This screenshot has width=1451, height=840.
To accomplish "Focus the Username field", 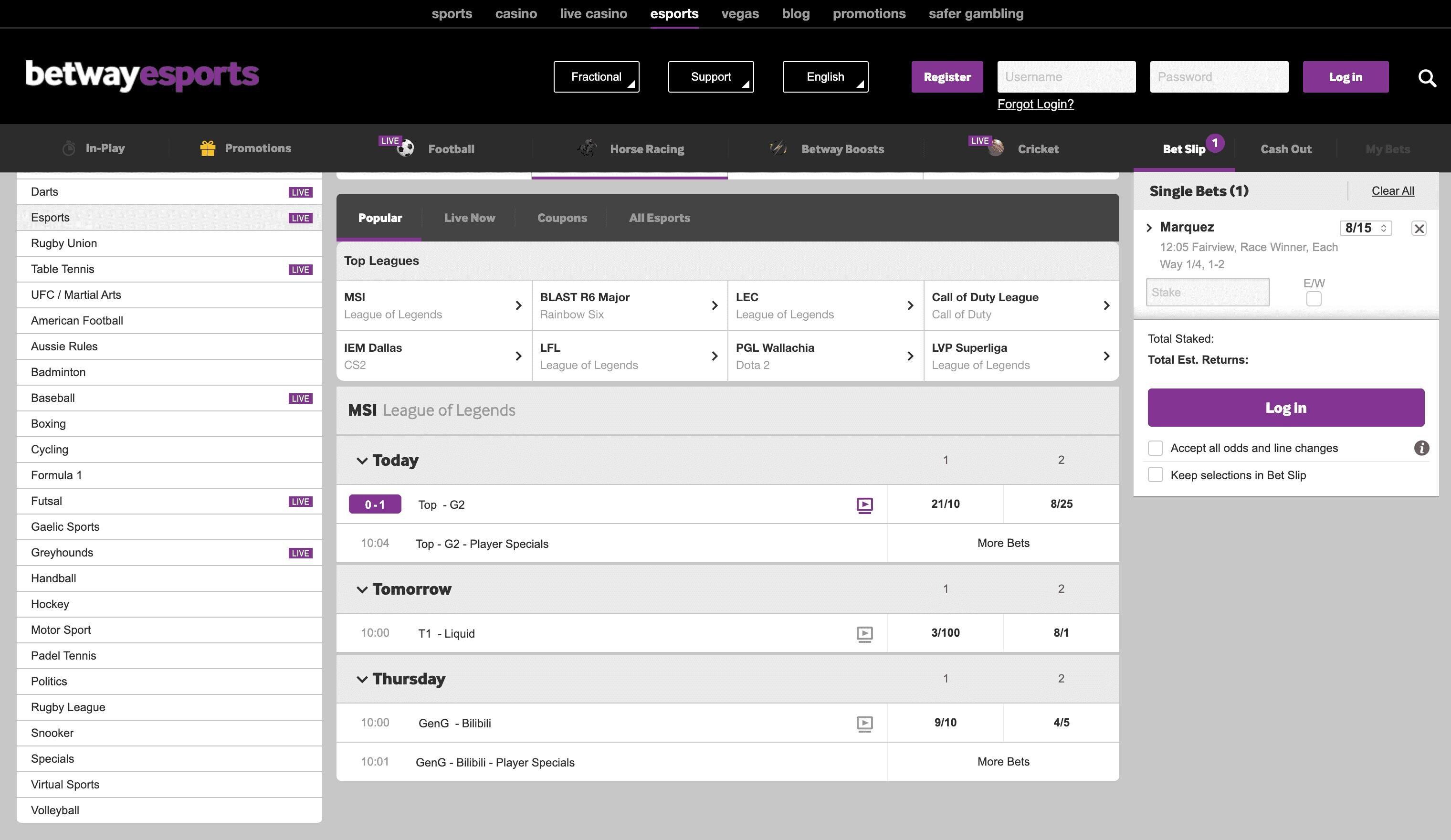I will tap(1066, 76).
